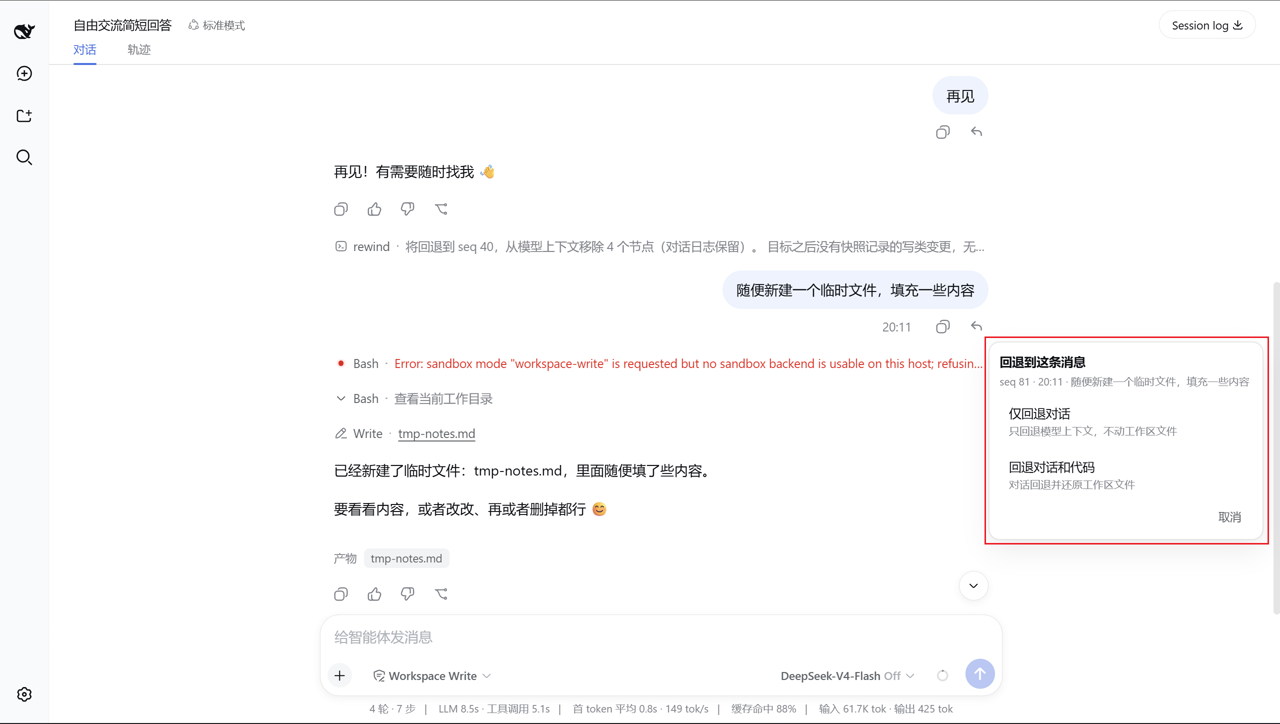Click the '4 轮 · 7 步' status entry
The height and width of the screenshot is (724, 1280).
tap(392, 709)
